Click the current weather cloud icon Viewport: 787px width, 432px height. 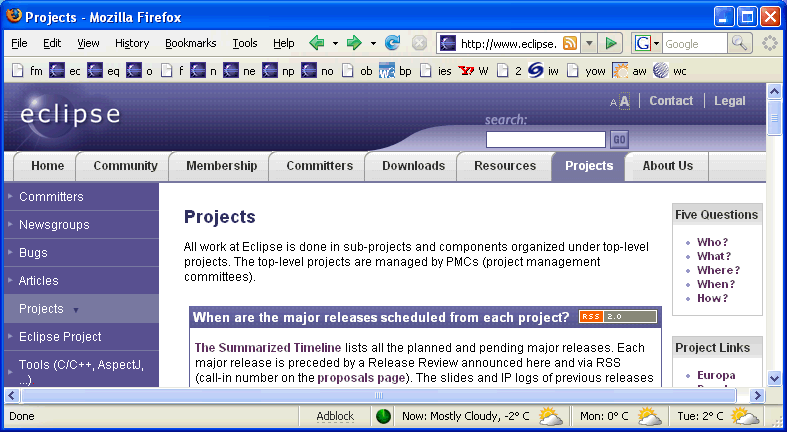pos(550,416)
